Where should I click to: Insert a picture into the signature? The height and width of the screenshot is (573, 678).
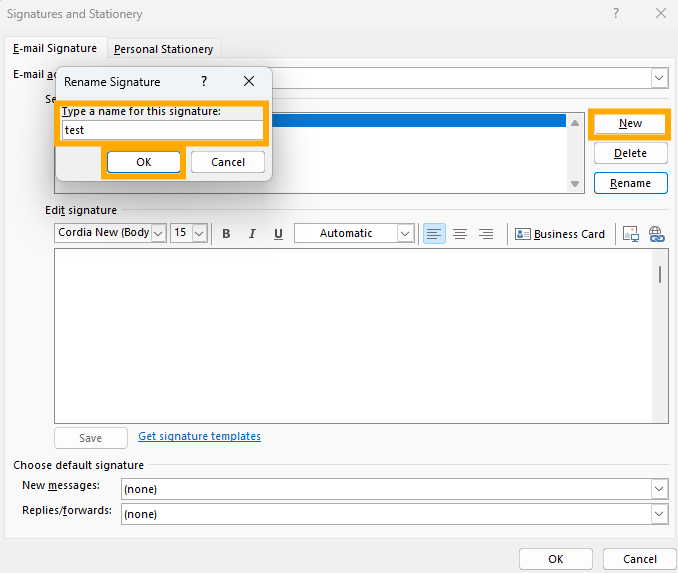coord(630,234)
